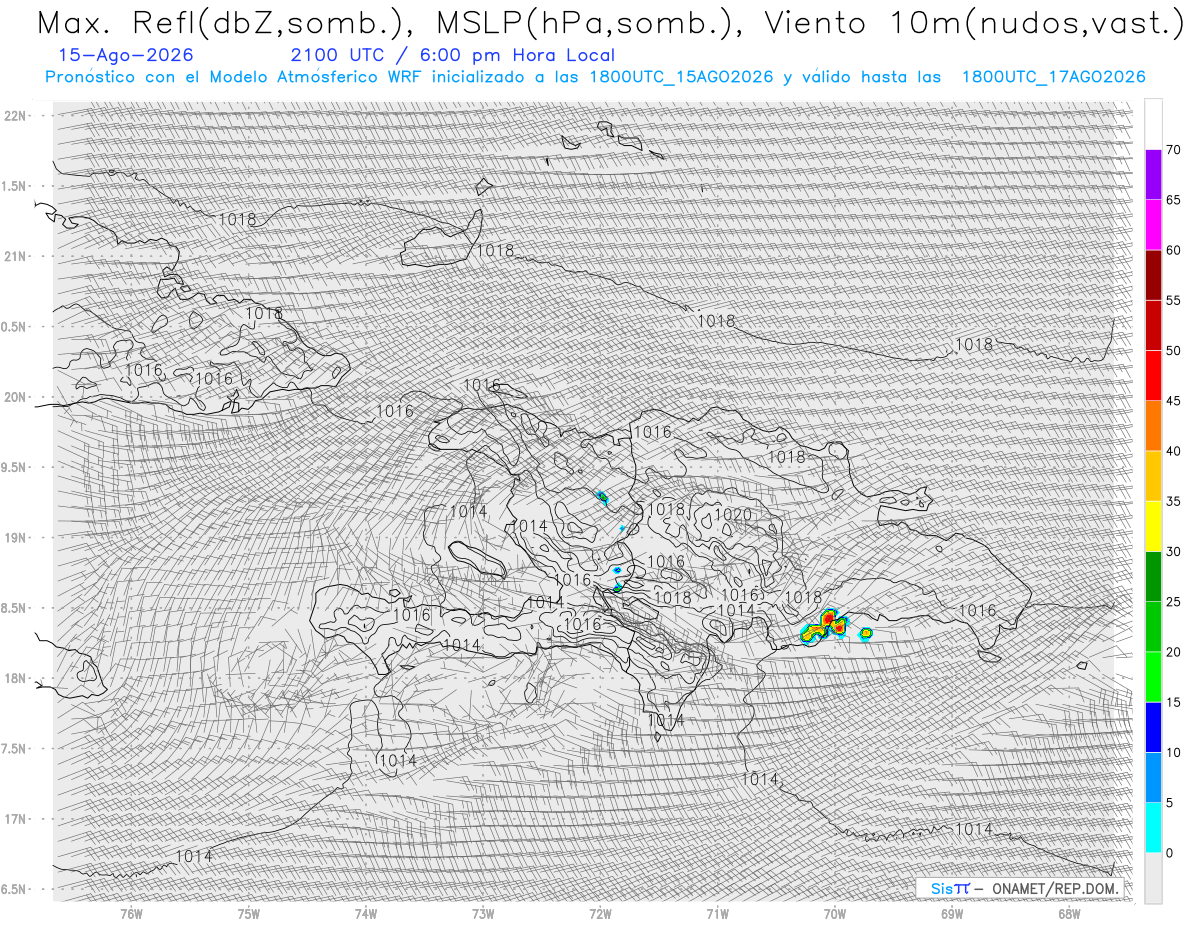Select the cyan 0–5 dBZ legend swatch
Image resolution: width=1200 pixels, height=927 pixels.
tap(1153, 827)
